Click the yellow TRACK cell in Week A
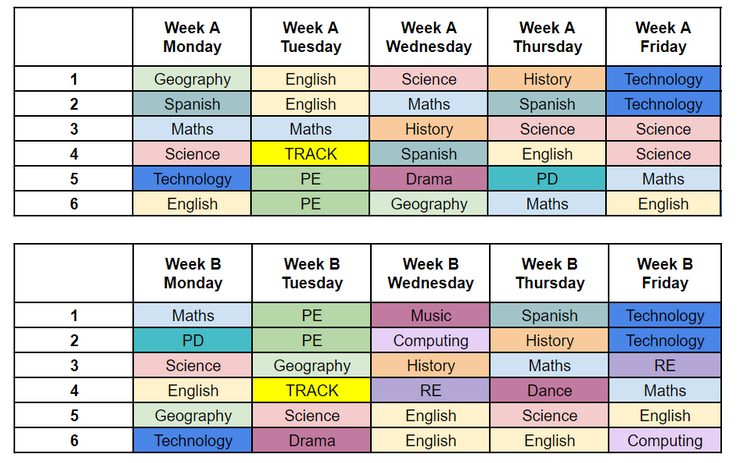 311,154
